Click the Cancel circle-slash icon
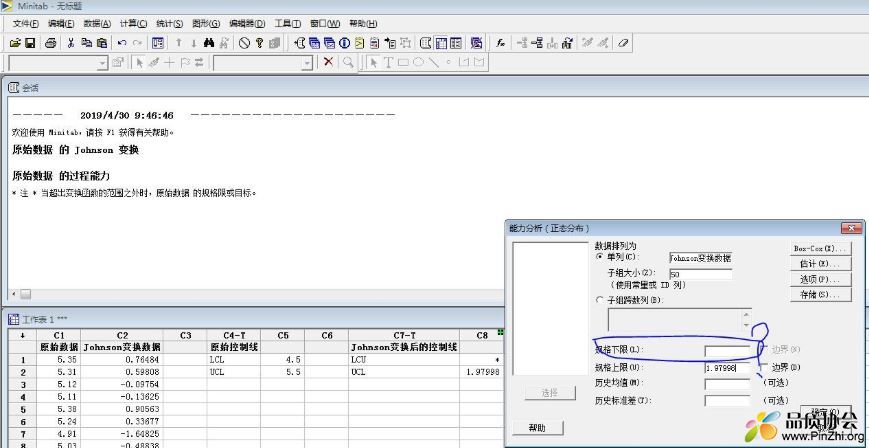Image resolution: width=869 pixels, height=448 pixels. point(244,43)
